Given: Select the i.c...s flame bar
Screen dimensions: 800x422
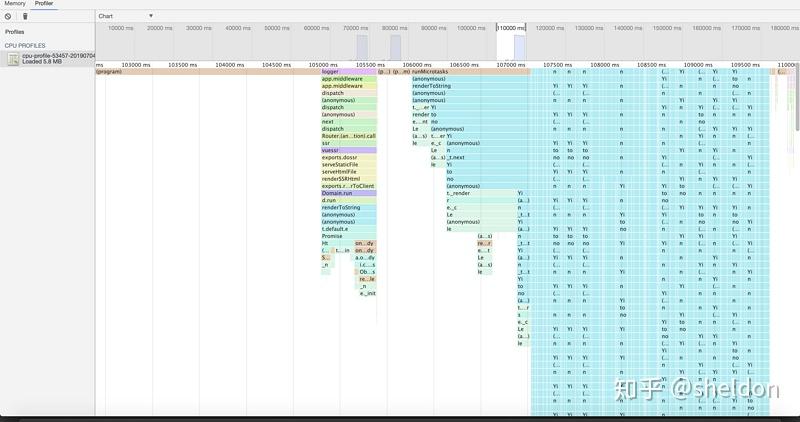Looking at the screenshot, I should tap(367, 265).
